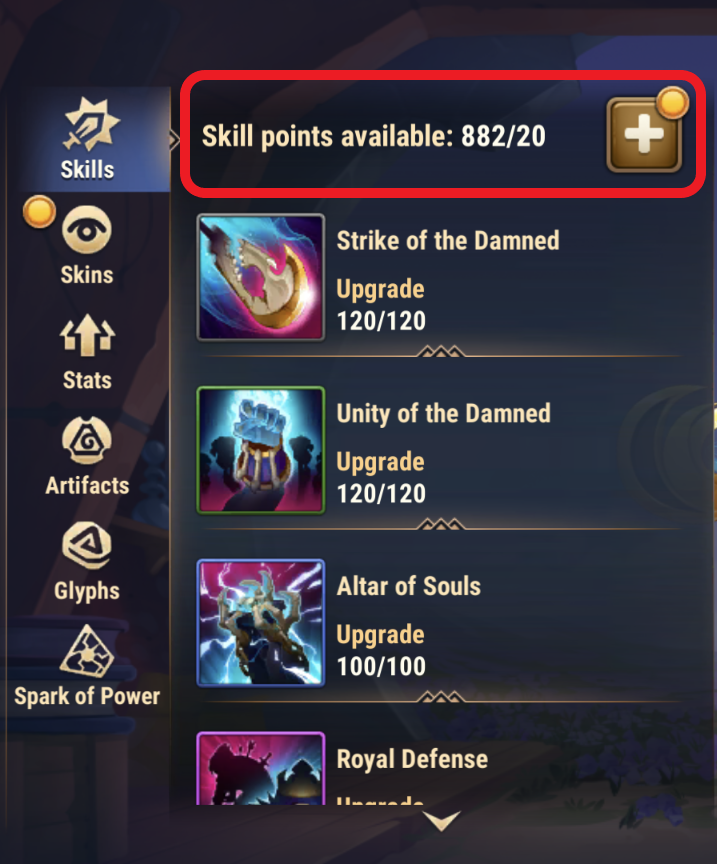Click Unity of the Damned Upgrade label
717x864 pixels.
pos(380,462)
